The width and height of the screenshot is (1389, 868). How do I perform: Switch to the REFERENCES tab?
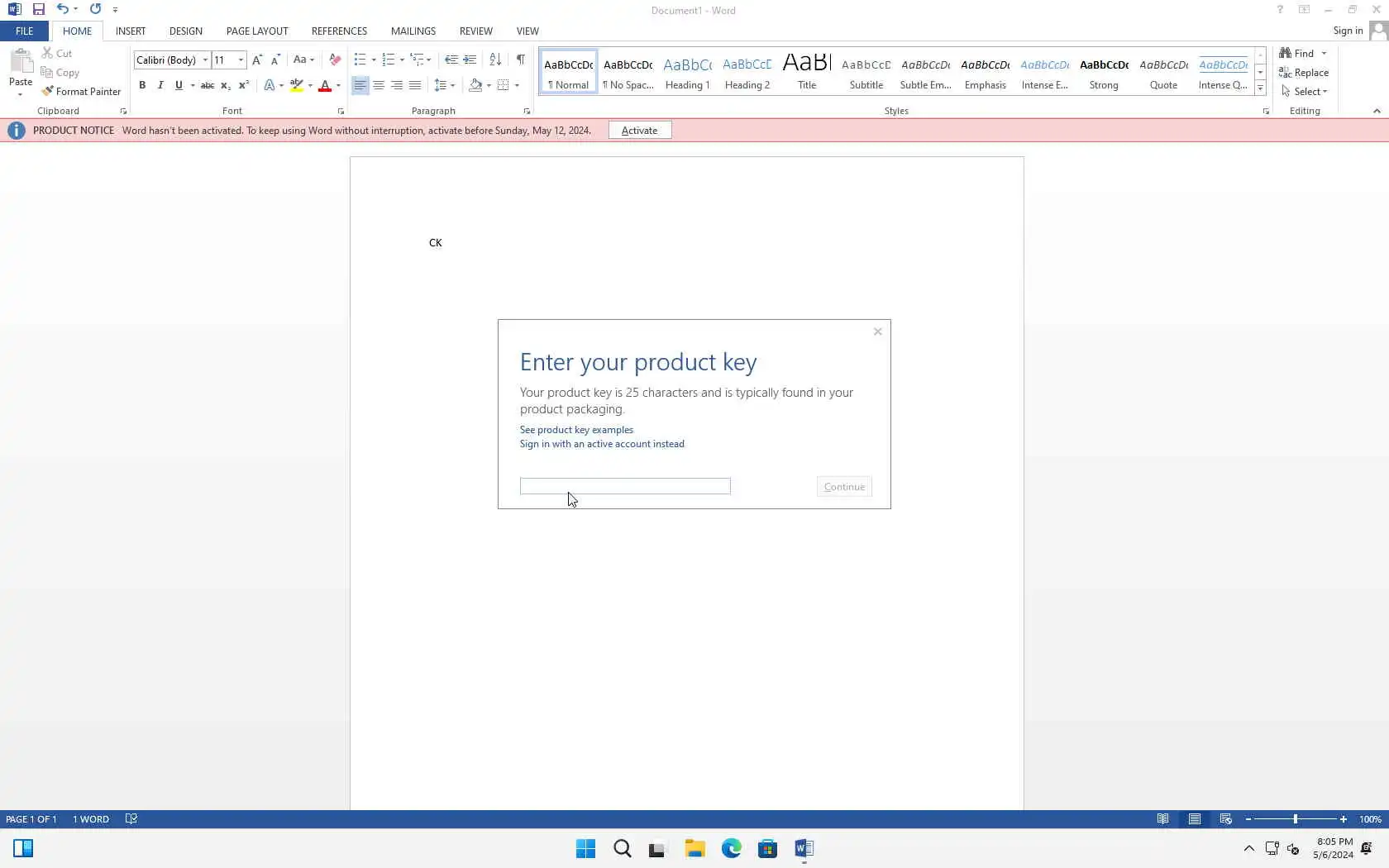(x=339, y=31)
